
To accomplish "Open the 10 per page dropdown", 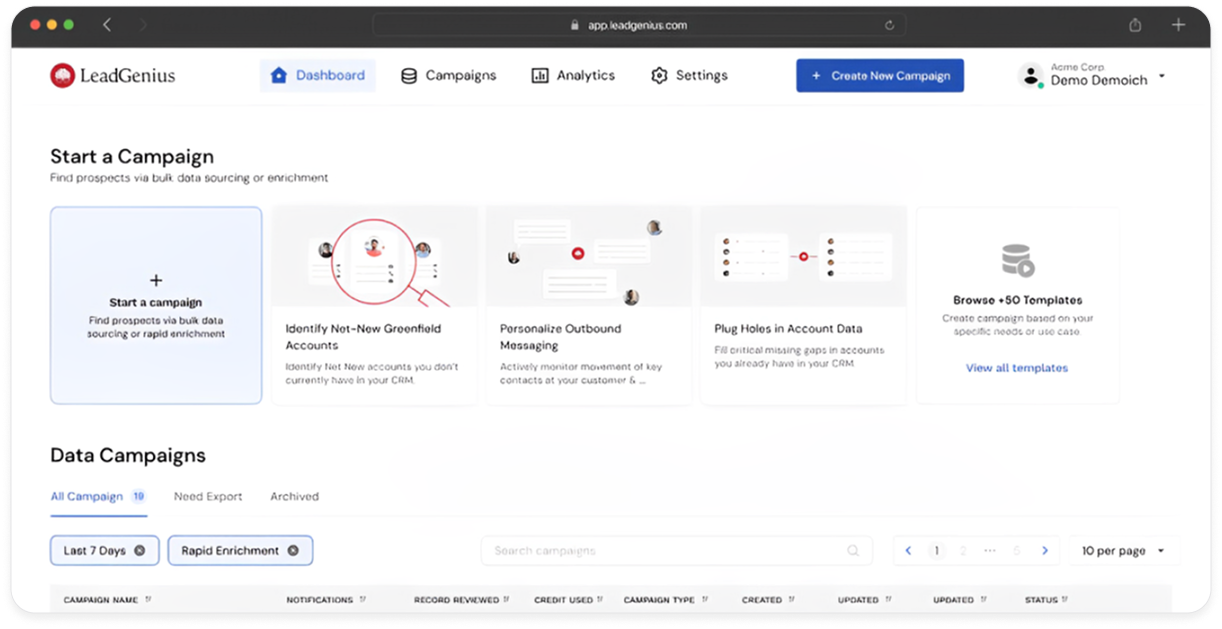I will click(1124, 550).
